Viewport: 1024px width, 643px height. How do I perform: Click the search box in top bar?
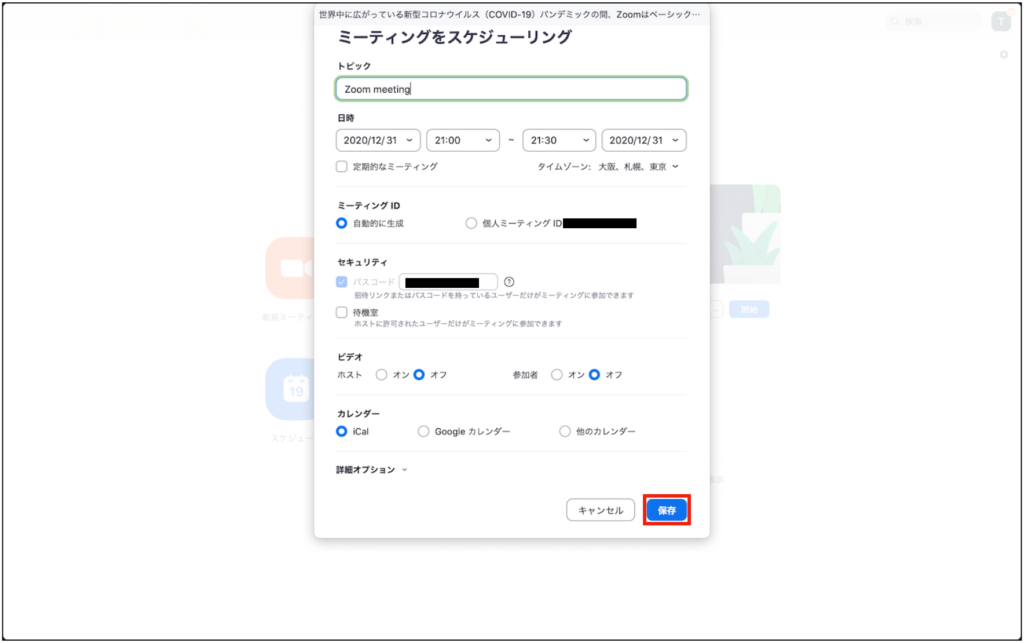[x=934, y=22]
